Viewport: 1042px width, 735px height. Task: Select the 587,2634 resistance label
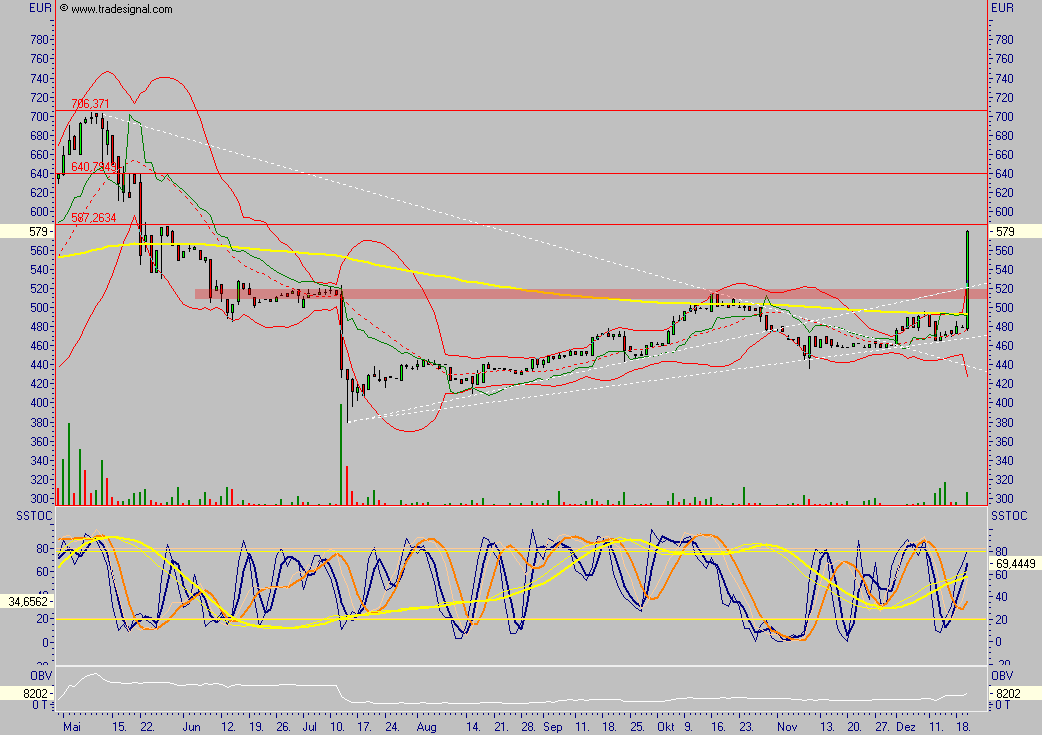[94, 216]
